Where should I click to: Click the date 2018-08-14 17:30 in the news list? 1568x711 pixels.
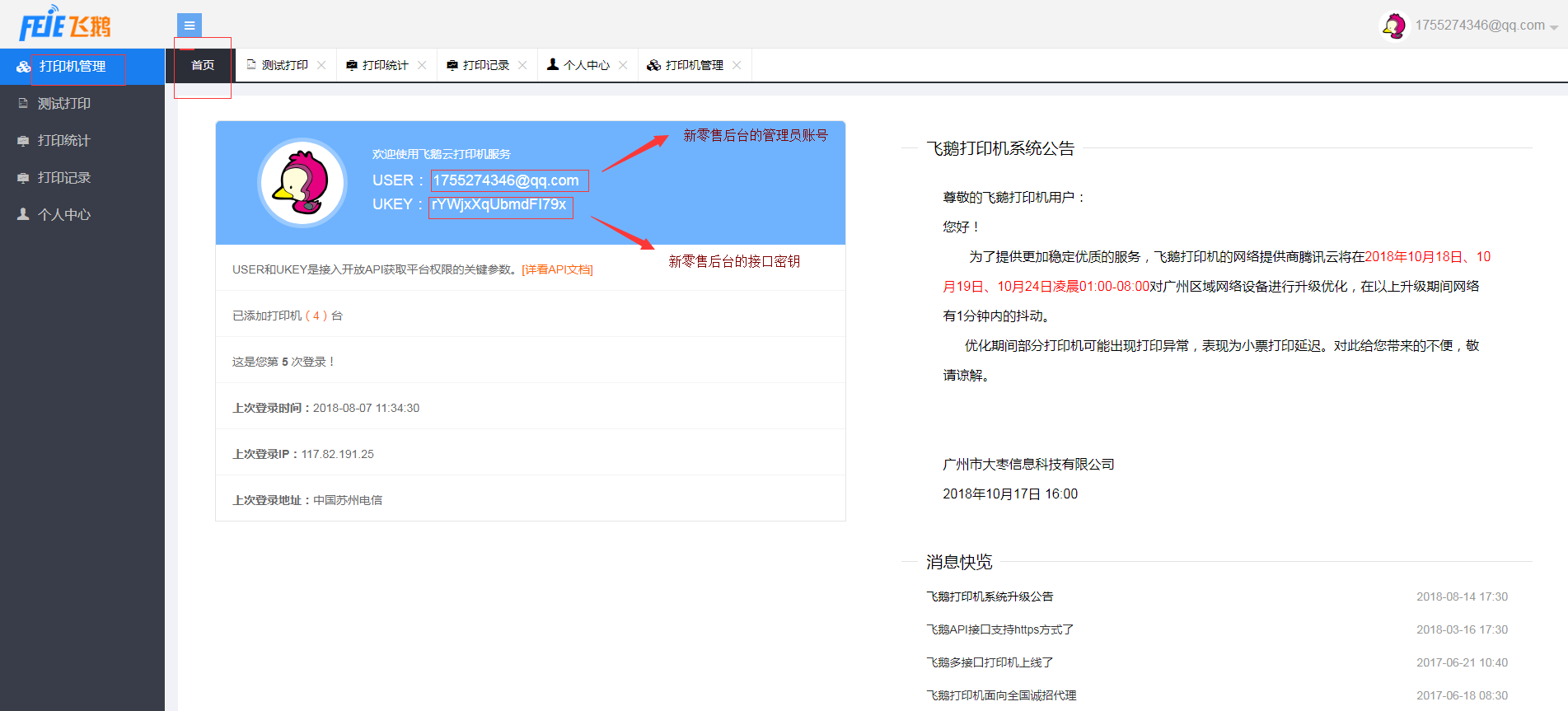pos(1462,596)
